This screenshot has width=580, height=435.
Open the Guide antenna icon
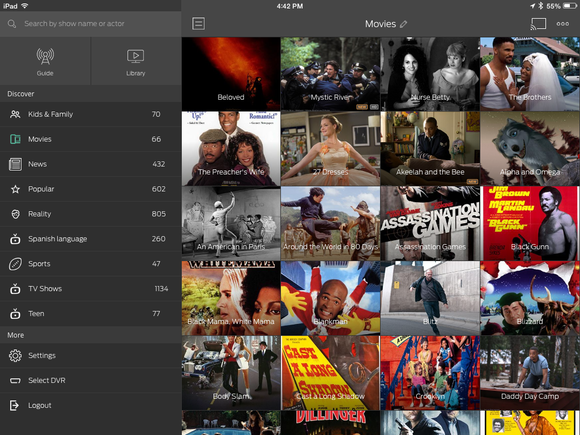pos(45,57)
